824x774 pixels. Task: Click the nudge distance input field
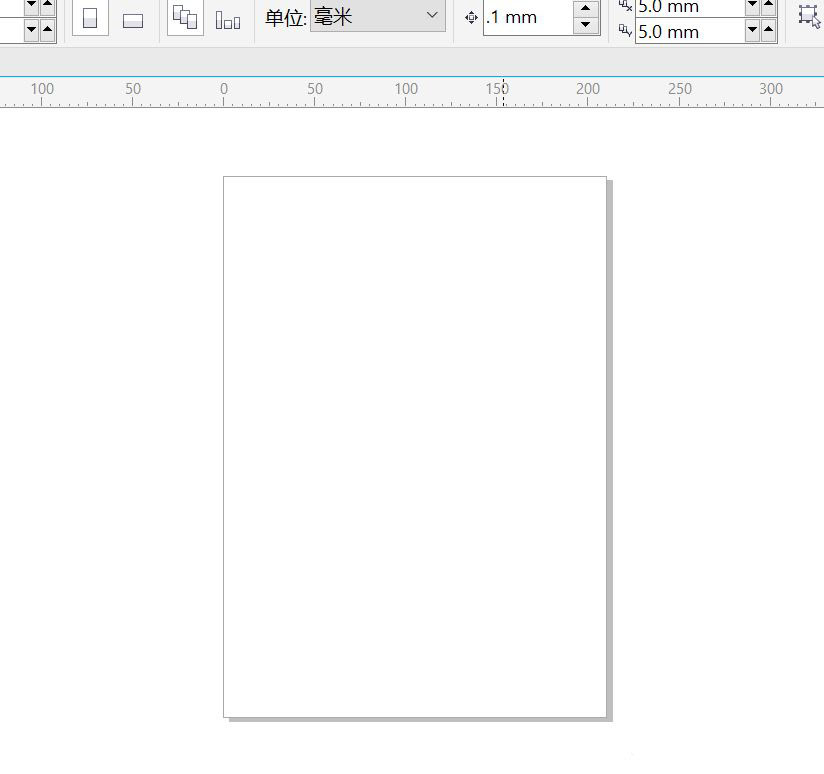coord(527,18)
